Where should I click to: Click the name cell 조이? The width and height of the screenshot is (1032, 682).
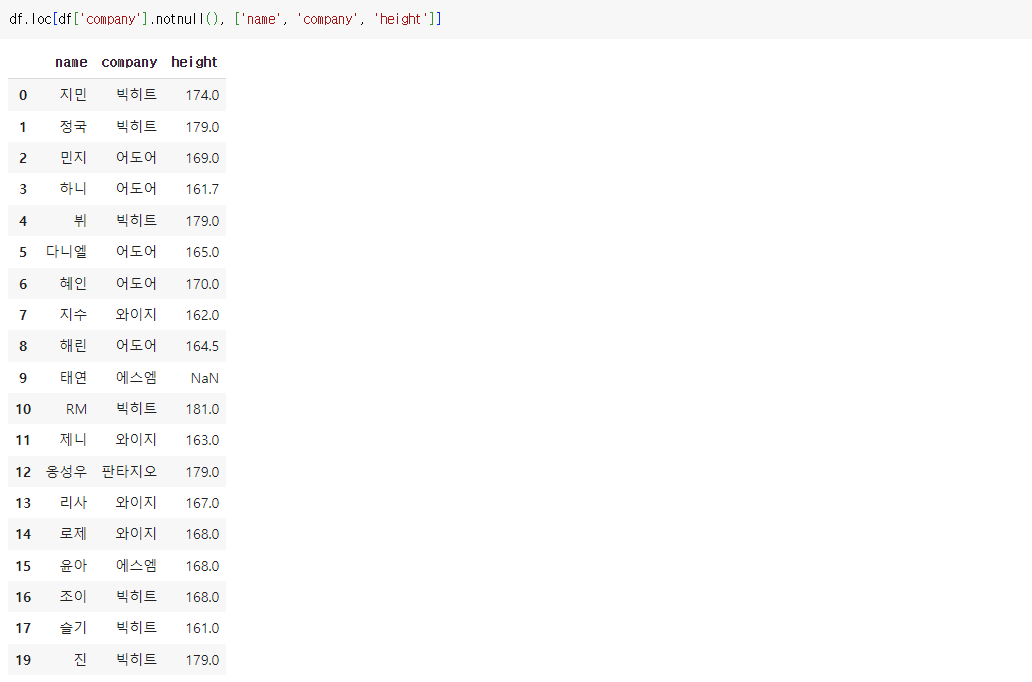(x=73, y=597)
